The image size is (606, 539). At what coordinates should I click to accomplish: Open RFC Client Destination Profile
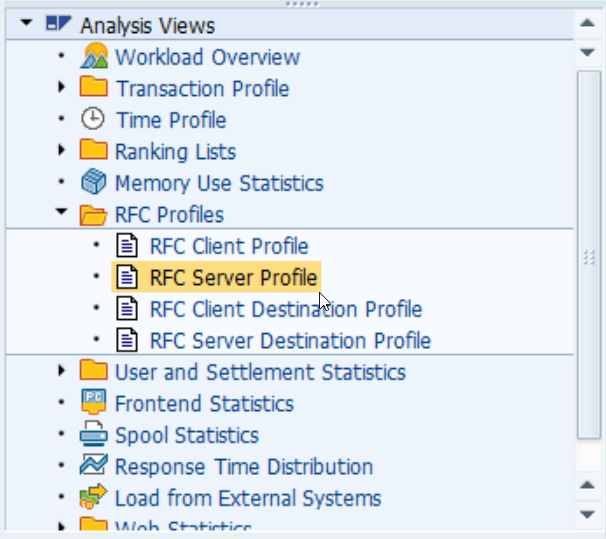click(285, 309)
